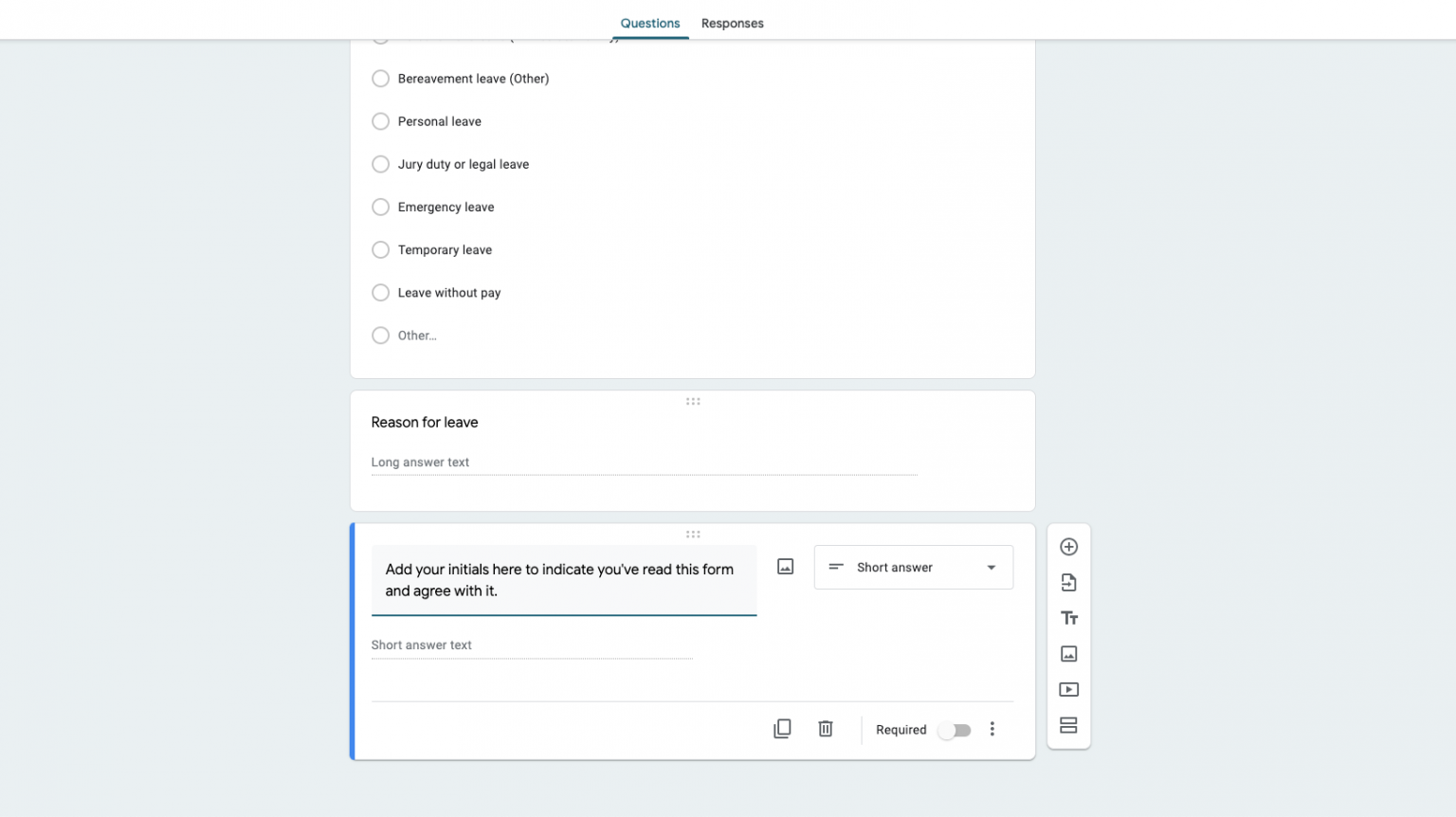Enable the Required toggle
The width and height of the screenshot is (1456, 817).
point(954,730)
